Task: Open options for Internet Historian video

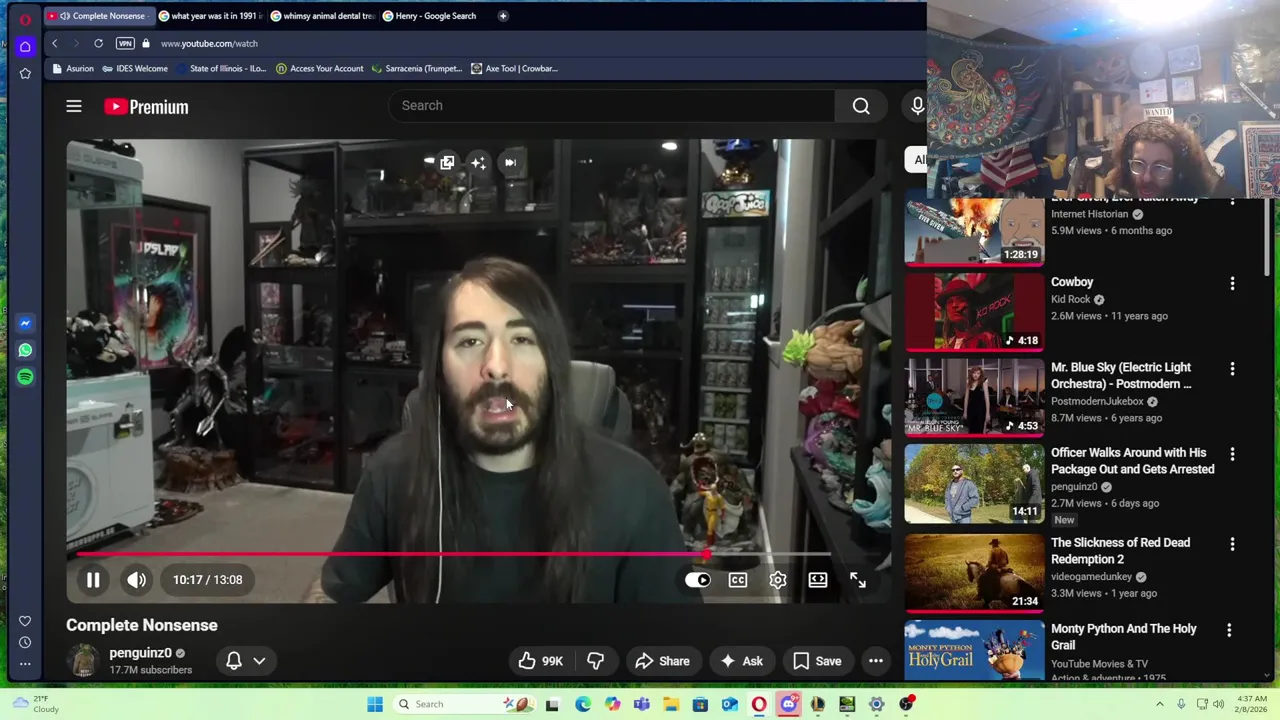Action: click(x=1232, y=202)
